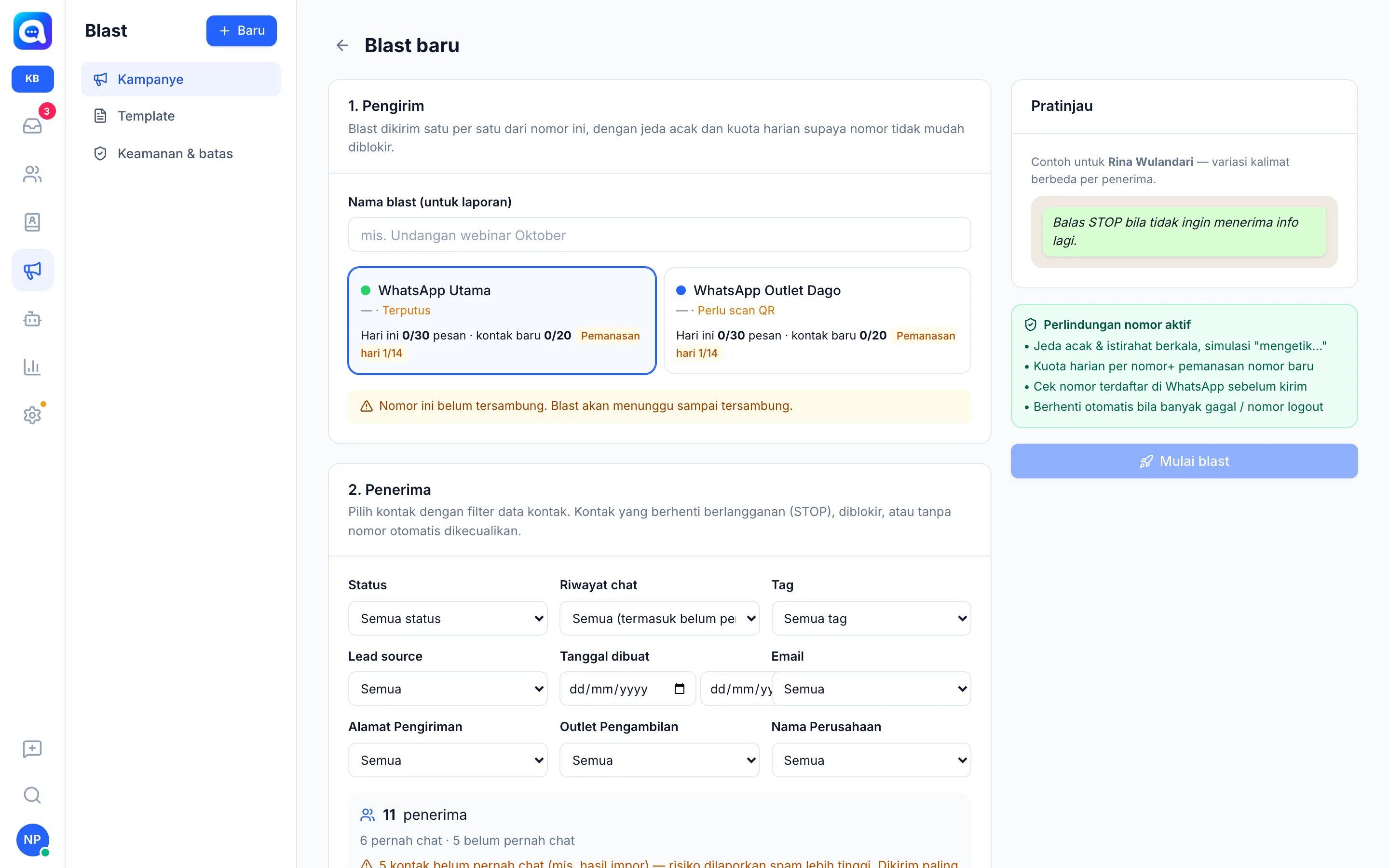The width and height of the screenshot is (1389, 868).
Task: Open the inbox icon with 3 badge
Action: (32, 125)
